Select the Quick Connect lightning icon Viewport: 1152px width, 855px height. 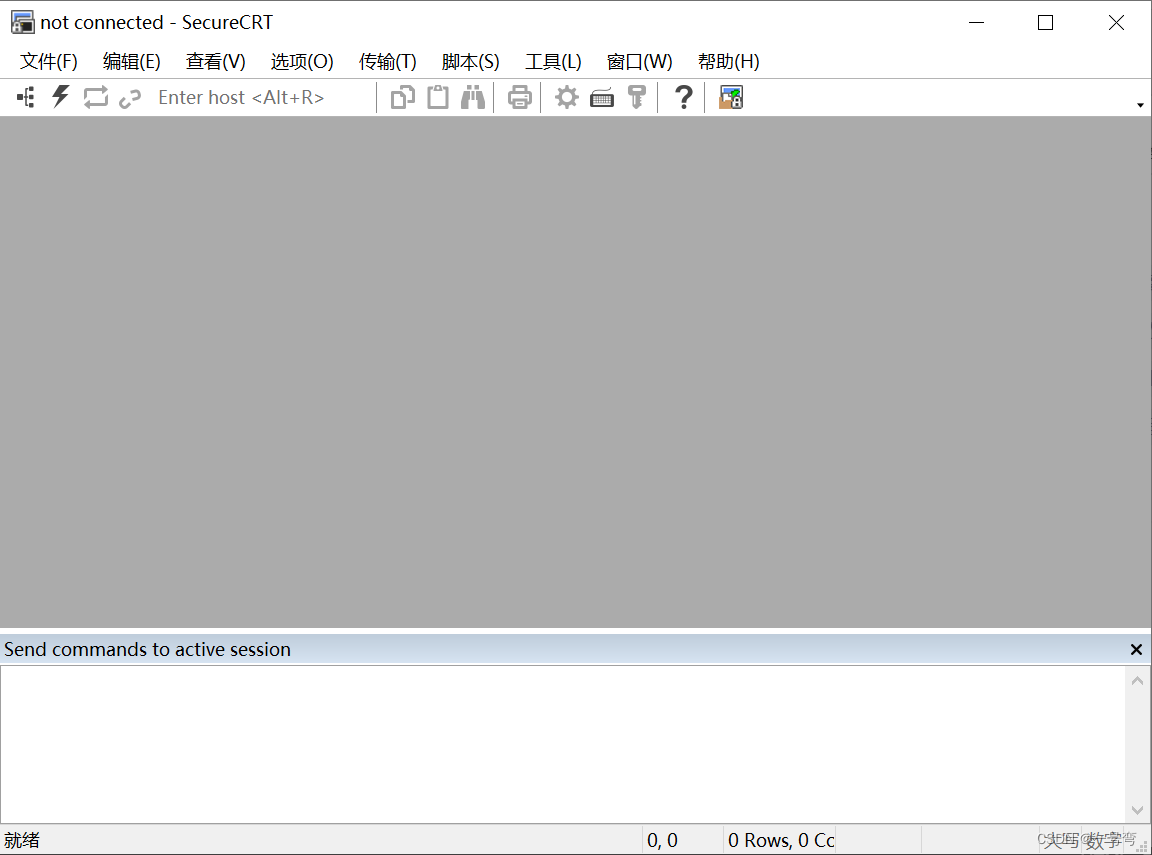[60, 97]
